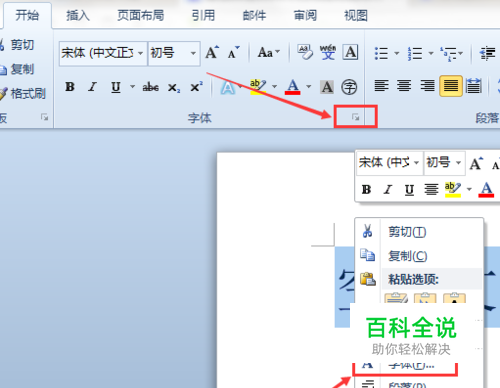Open the 字体 group dialog launcher
Screen dimensions: 500x388
[355, 117]
